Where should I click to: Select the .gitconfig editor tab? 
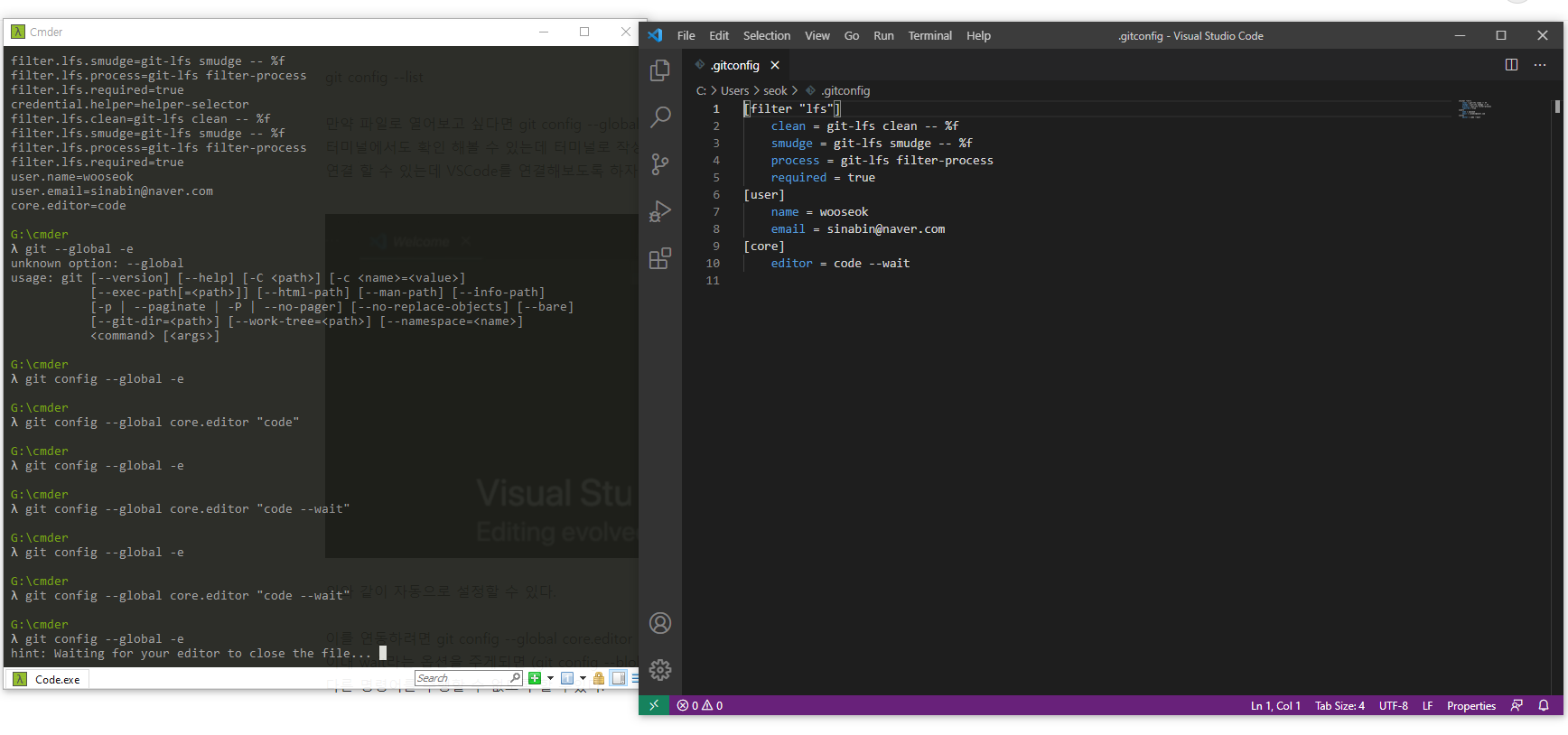tap(736, 65)
